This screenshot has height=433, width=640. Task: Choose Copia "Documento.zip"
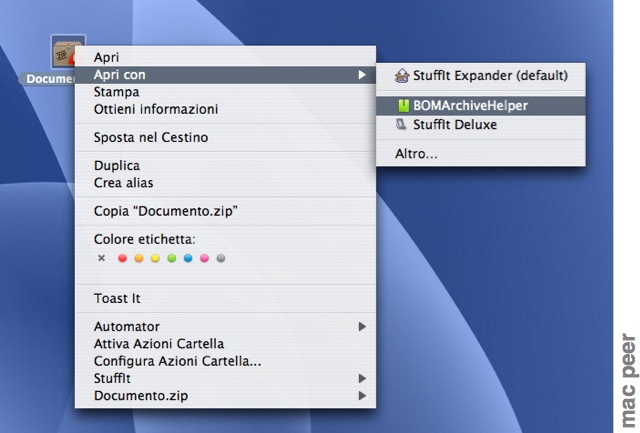pyautogui.click(x=225, y=211)
